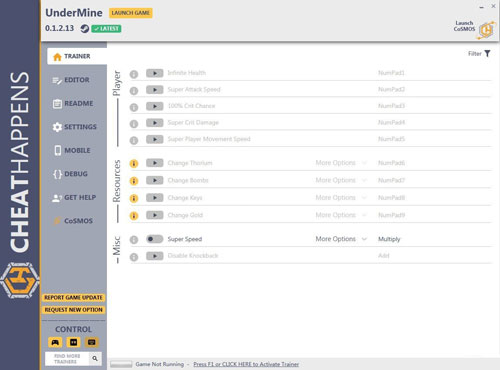Screen dimensions: 500x370
Task: Activate the Change Bombs cheat button
Action: [155, 180]
